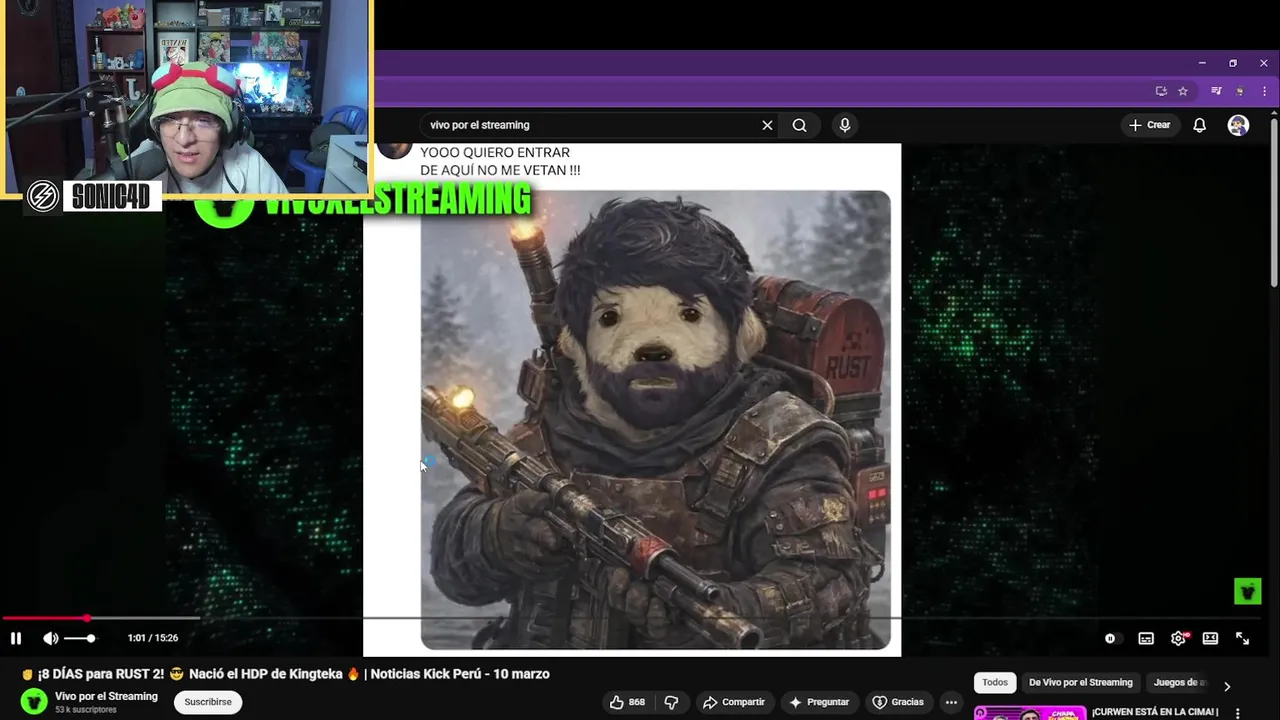Open the CURWEN ESTÁ EN LA CIMA title

point(1155,712)
